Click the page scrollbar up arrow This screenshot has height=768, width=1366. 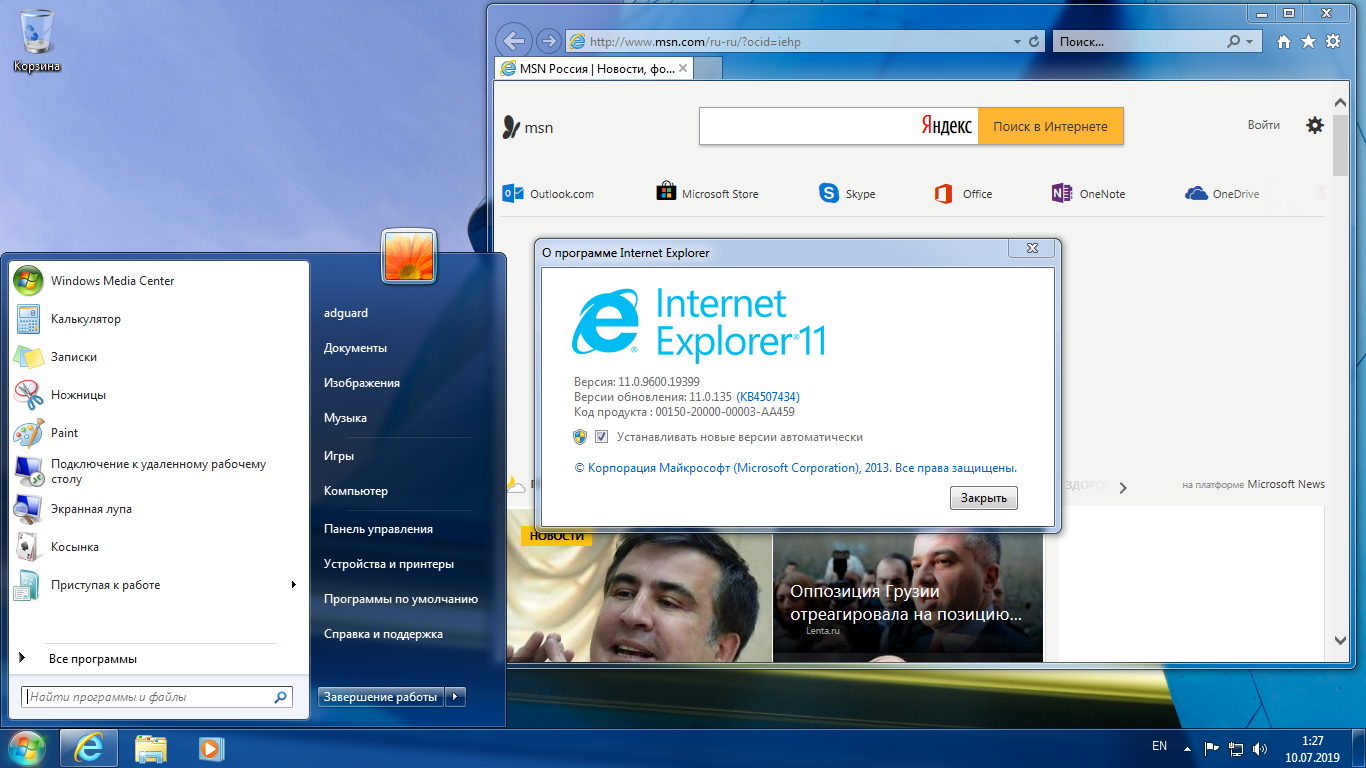pos(1341,104)
